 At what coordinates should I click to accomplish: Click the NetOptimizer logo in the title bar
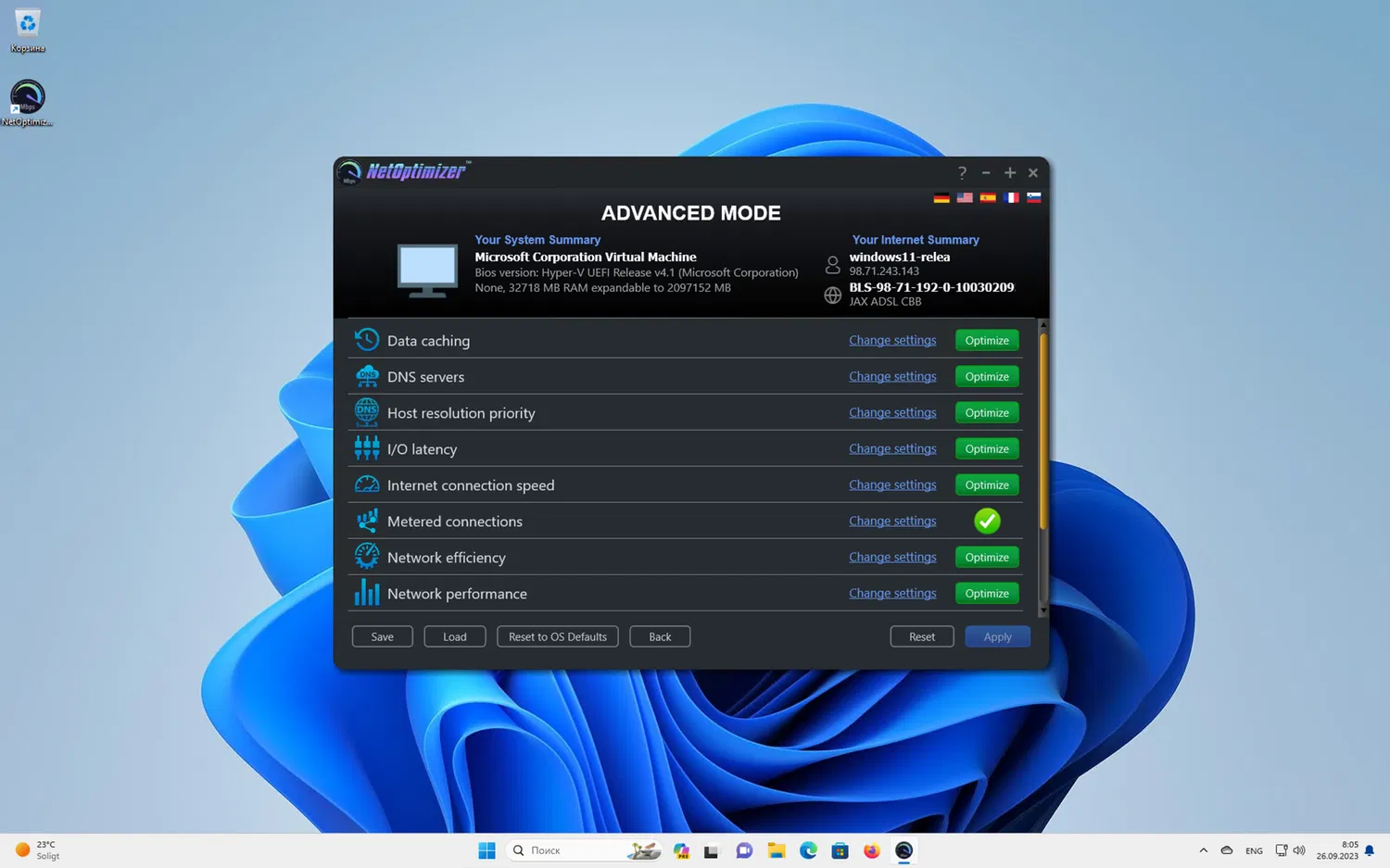click(403, 171)
